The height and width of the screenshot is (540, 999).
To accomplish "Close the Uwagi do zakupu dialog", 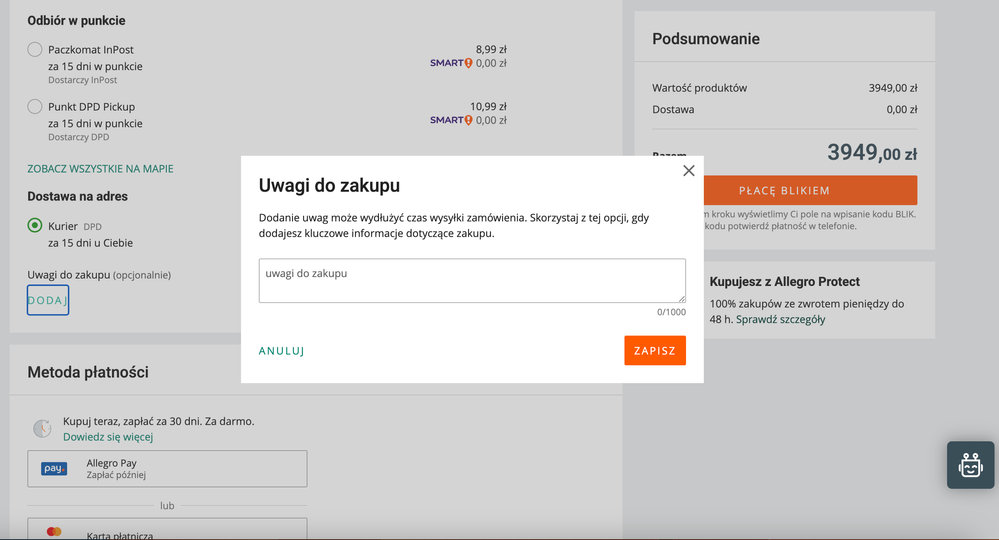I will coord(688,171).
